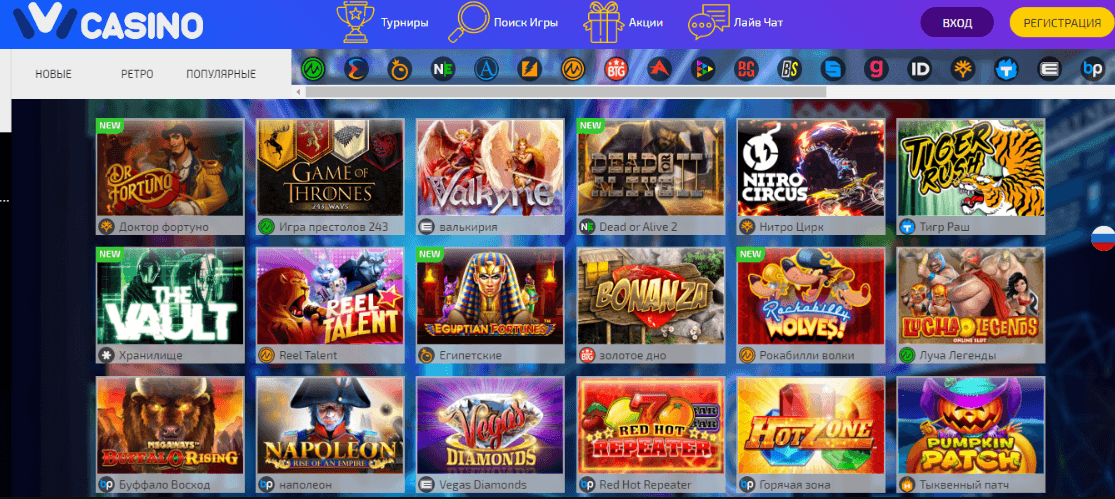Filter by the NE provider icon
Image resolution: width=1115 pixels, height=499 pixels.
click(x=442, y=69)
